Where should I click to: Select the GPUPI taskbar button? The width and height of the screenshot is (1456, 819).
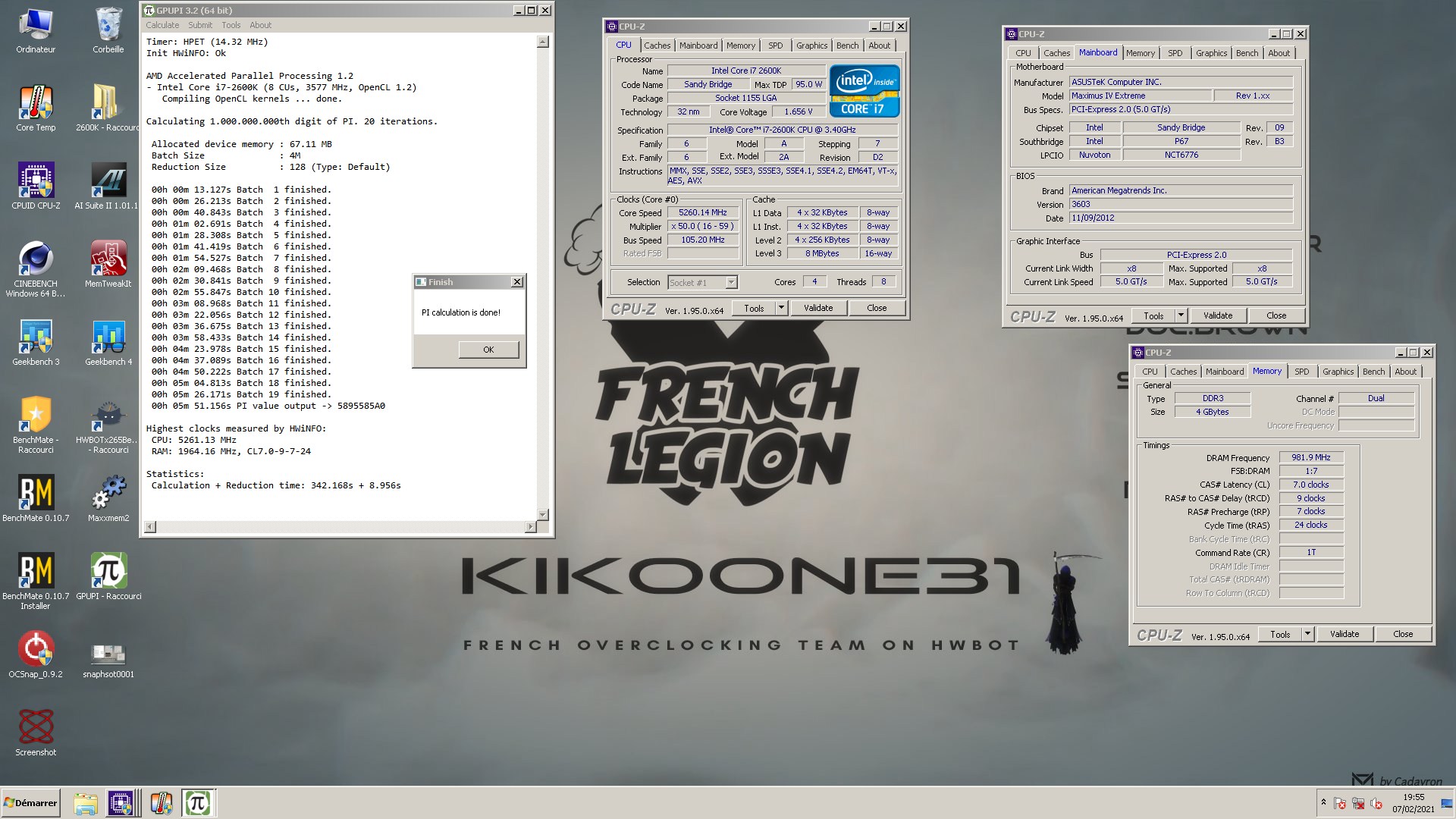199,803
